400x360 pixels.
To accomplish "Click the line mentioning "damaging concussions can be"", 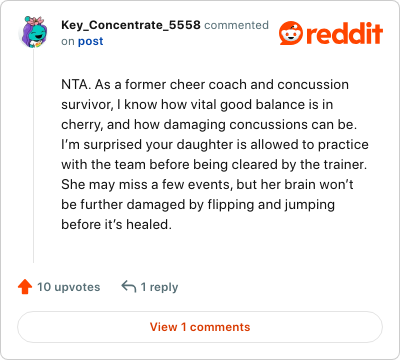I will click(209, 125).
